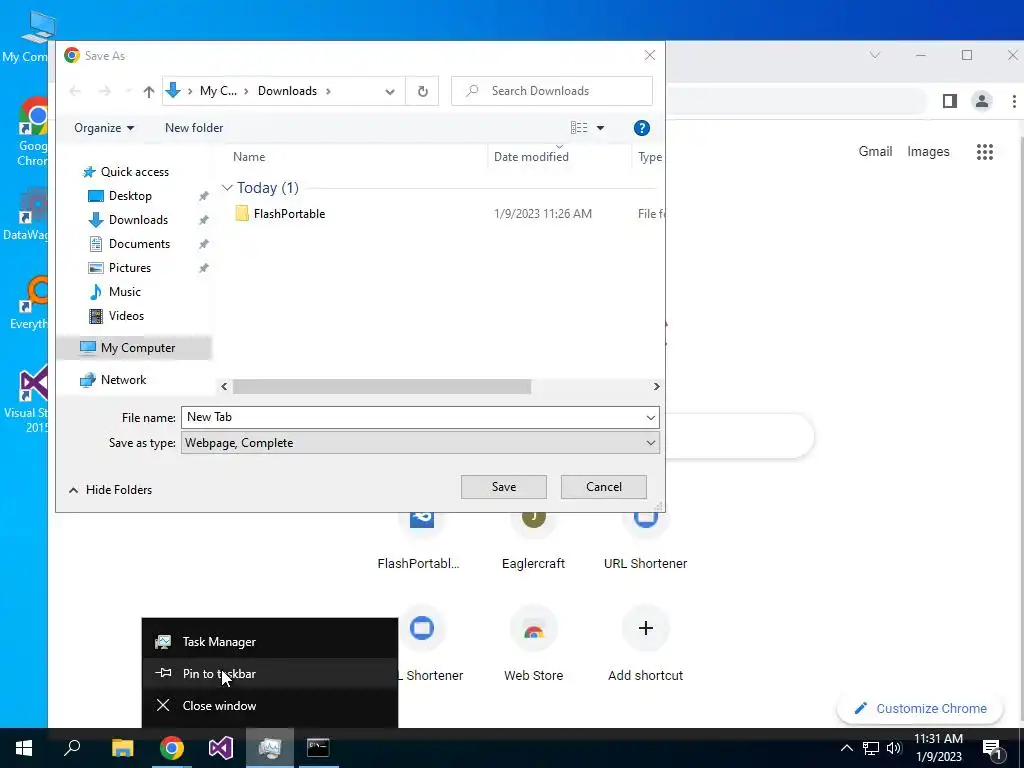Click the Back arrow in Save As dialog
This screenshot has width=1024, height=768.
75,91
